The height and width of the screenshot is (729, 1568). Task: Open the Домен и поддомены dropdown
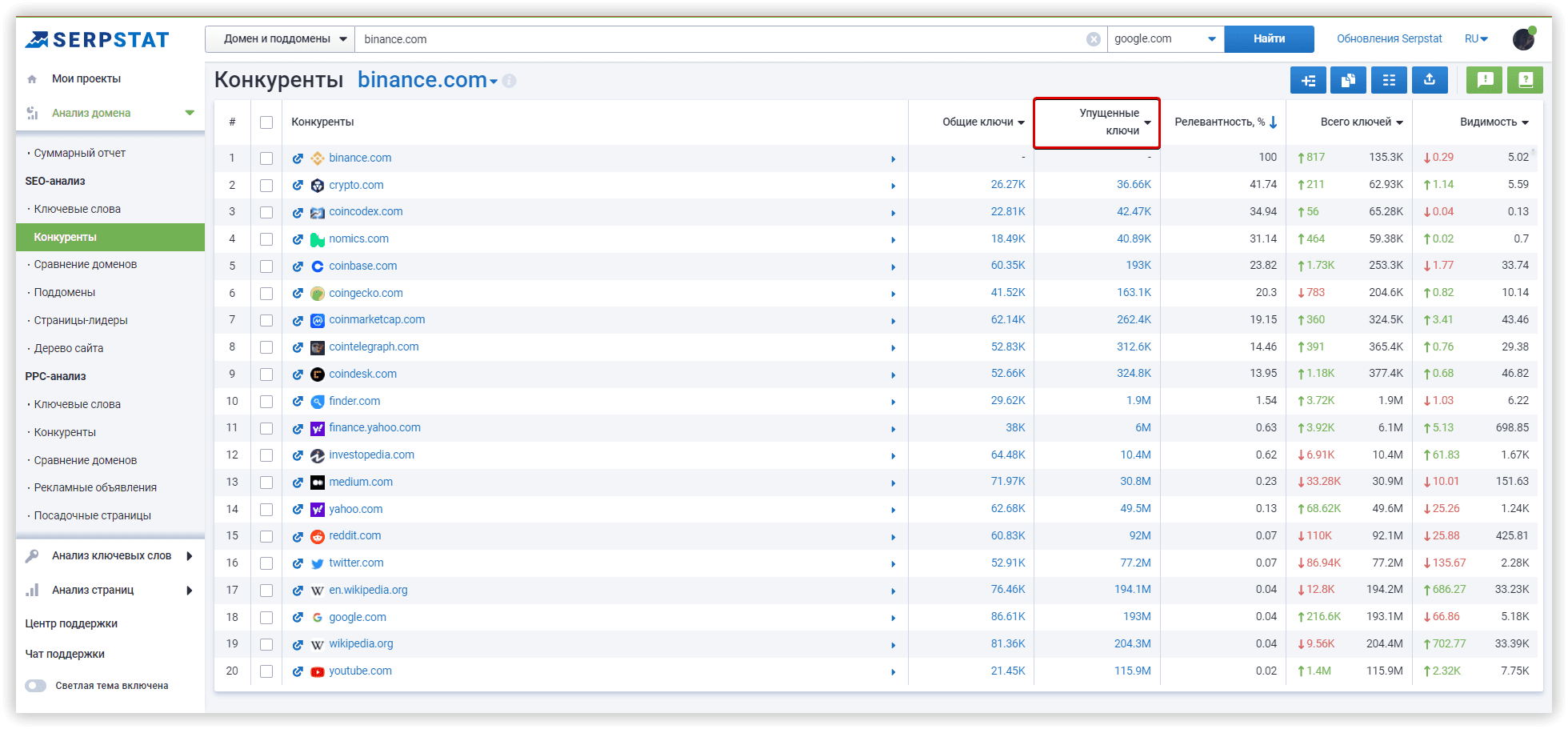click(x=280, y=39)
